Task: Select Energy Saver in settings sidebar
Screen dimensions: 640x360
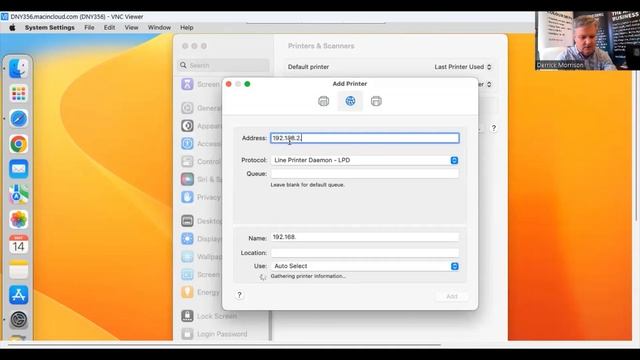Action: pos(201,292)
